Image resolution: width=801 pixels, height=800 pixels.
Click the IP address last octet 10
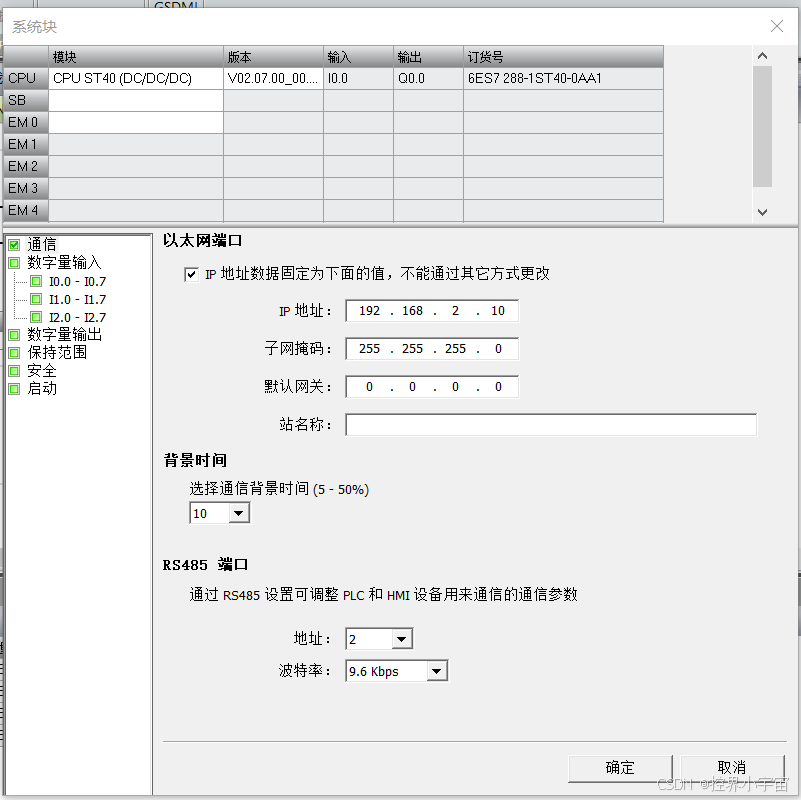(498, 311)
